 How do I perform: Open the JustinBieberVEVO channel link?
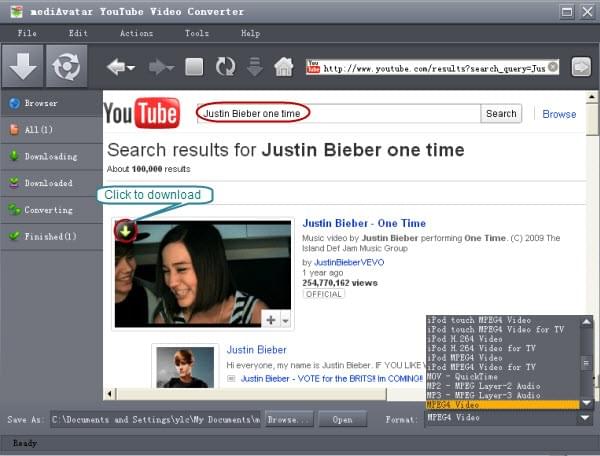point(349,262)
